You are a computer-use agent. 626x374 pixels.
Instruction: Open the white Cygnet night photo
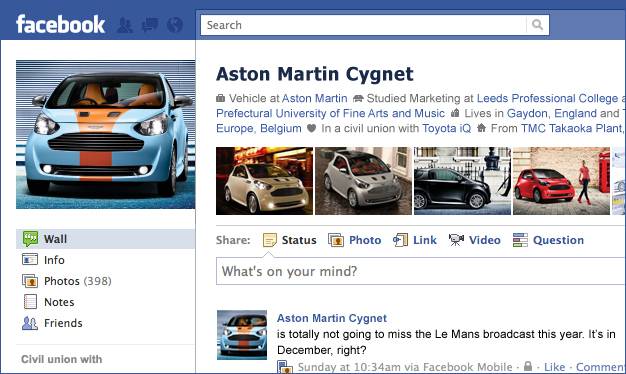[x=264, y=181]
